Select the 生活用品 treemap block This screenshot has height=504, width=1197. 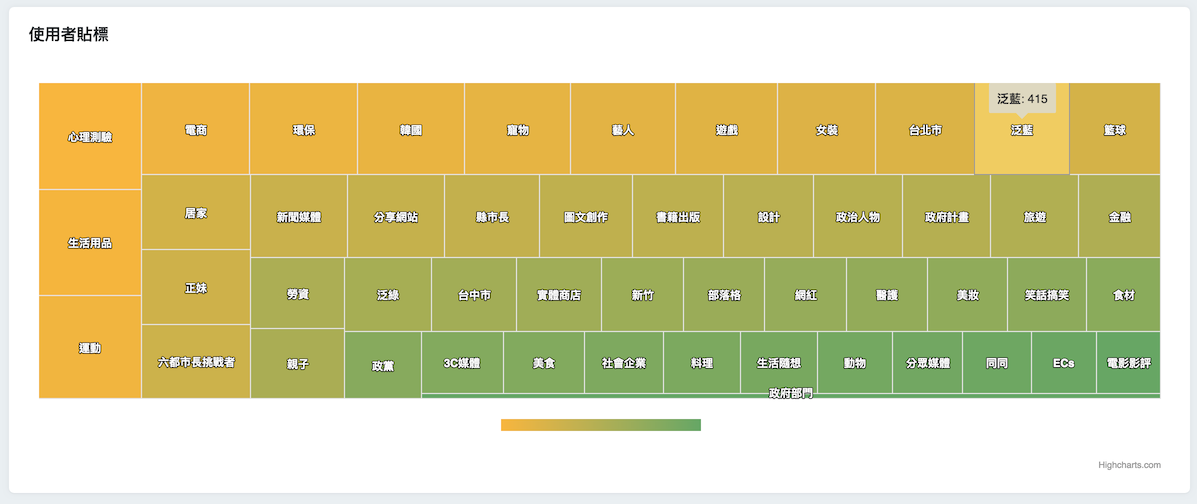click(x=90, y=243)
